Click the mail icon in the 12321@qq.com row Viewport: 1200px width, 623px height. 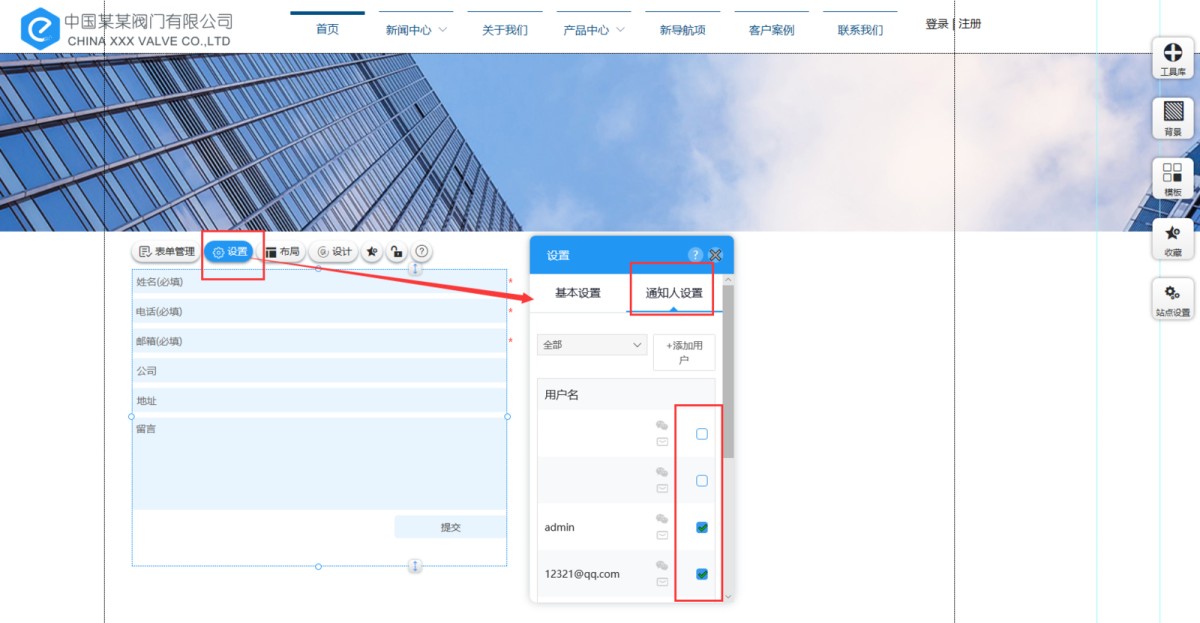pyautogui.click(x=662, y=582)
